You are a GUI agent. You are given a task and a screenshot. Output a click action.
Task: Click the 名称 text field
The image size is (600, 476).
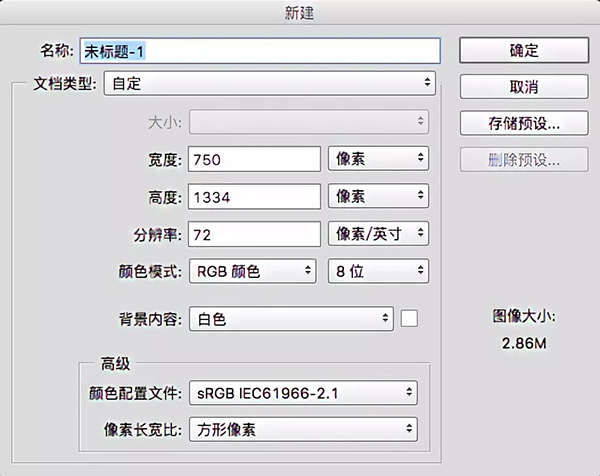click(260, 51)
